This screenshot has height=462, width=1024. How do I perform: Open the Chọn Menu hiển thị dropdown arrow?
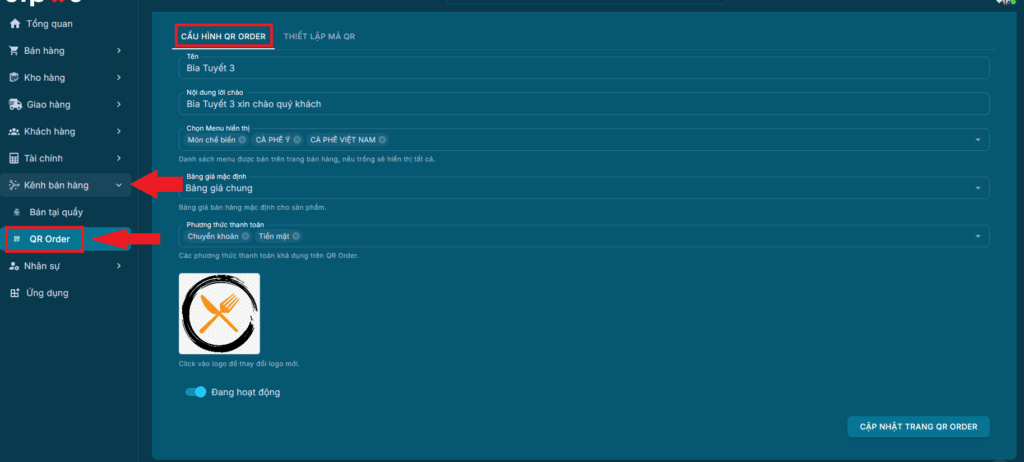click(x=976, y=140)
